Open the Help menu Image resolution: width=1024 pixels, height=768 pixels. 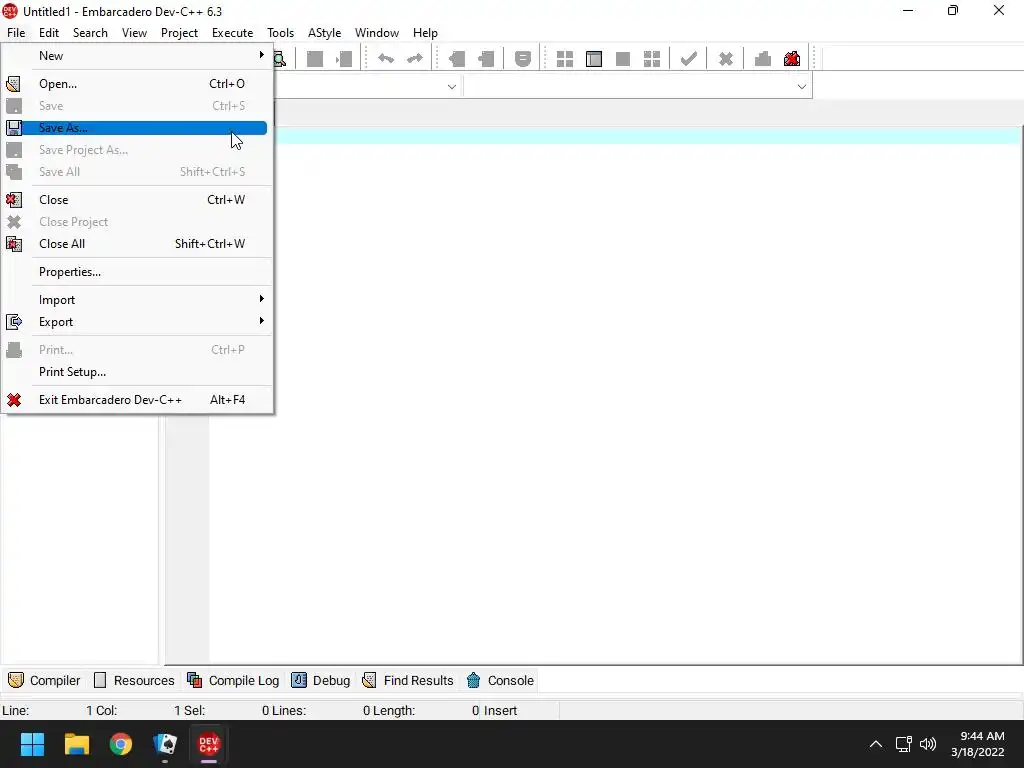click(x=425, y=33)
